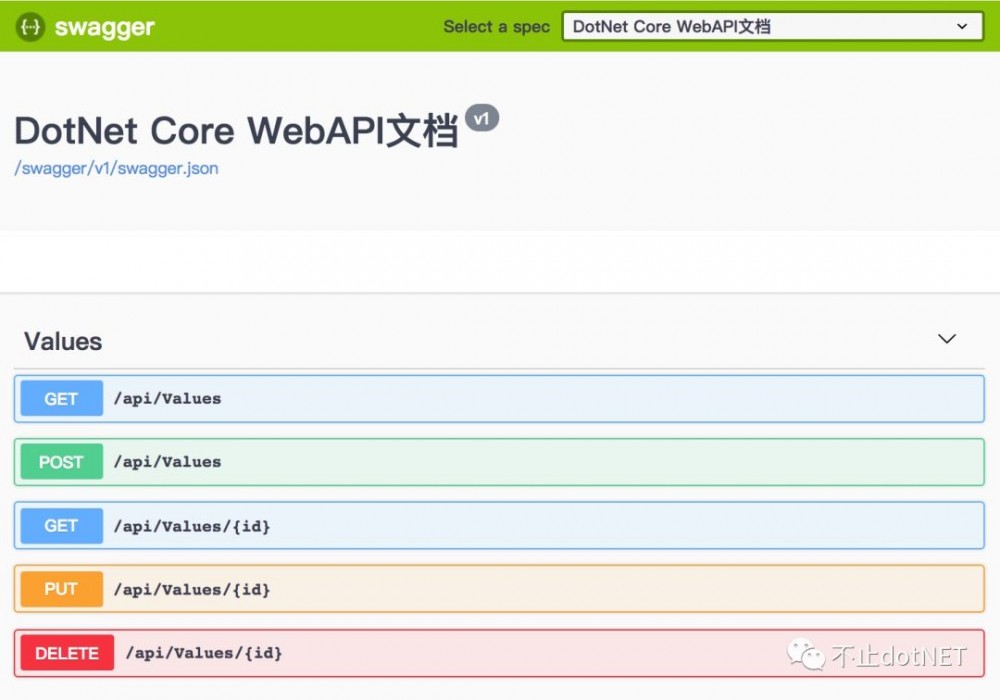This screenshot has width=1000, height=700.
Task: Collapse the Values section chevron
Action: click(x=946, y=340)
